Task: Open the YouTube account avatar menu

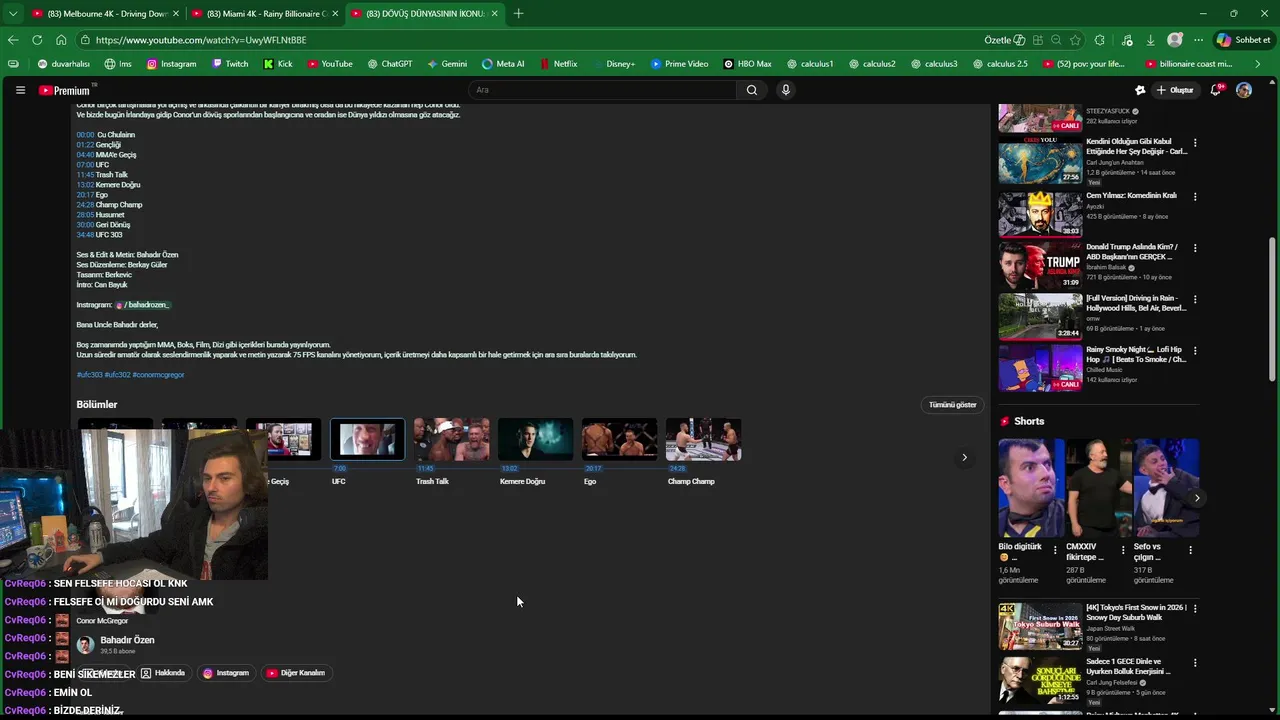Action: 1244,90
